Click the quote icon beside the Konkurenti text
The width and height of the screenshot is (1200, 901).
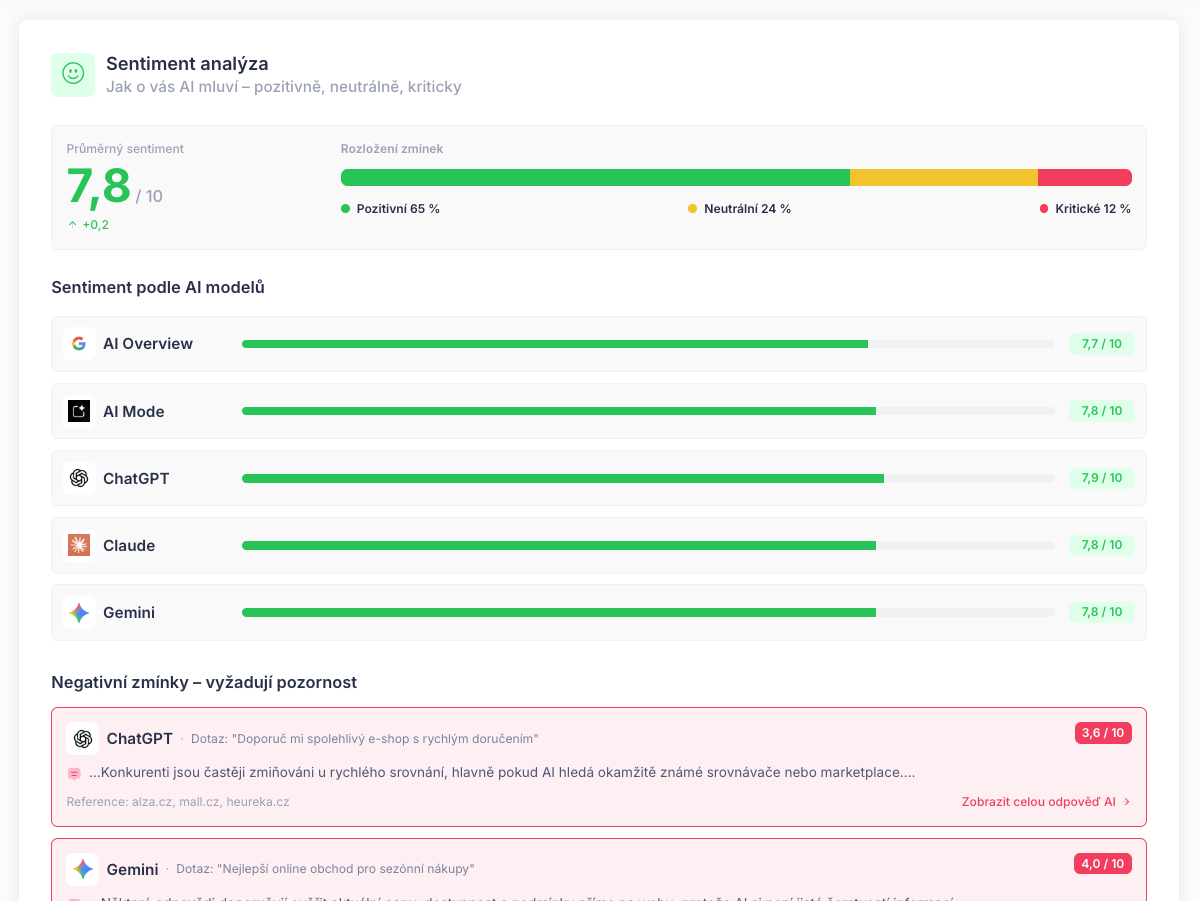[x=74, y=773]
